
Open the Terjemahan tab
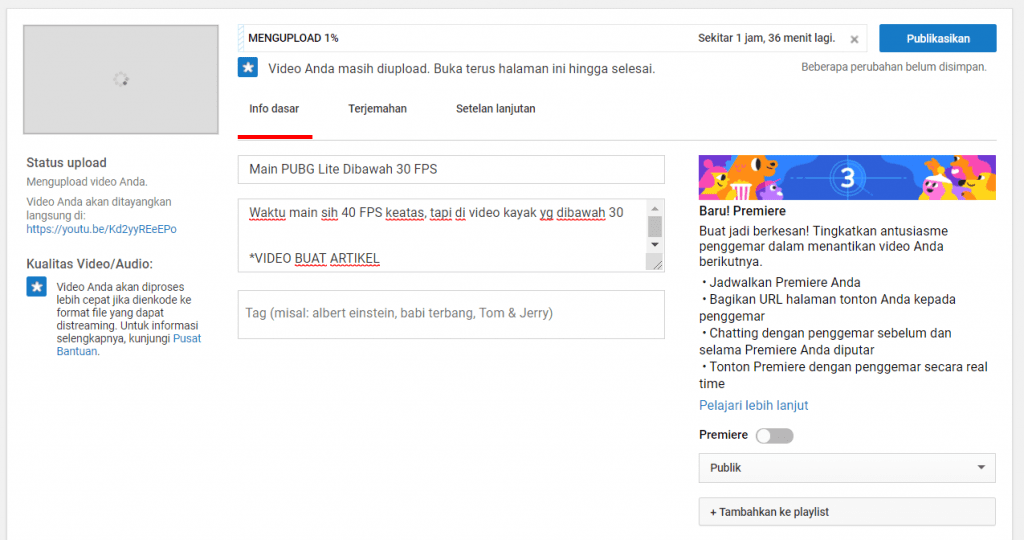click(x=377, y=109)
